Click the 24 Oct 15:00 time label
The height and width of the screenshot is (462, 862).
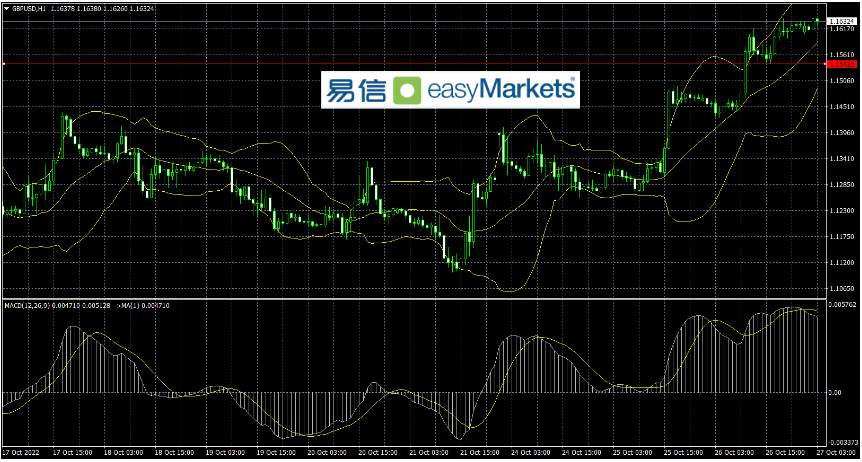[x=581, y=452]
